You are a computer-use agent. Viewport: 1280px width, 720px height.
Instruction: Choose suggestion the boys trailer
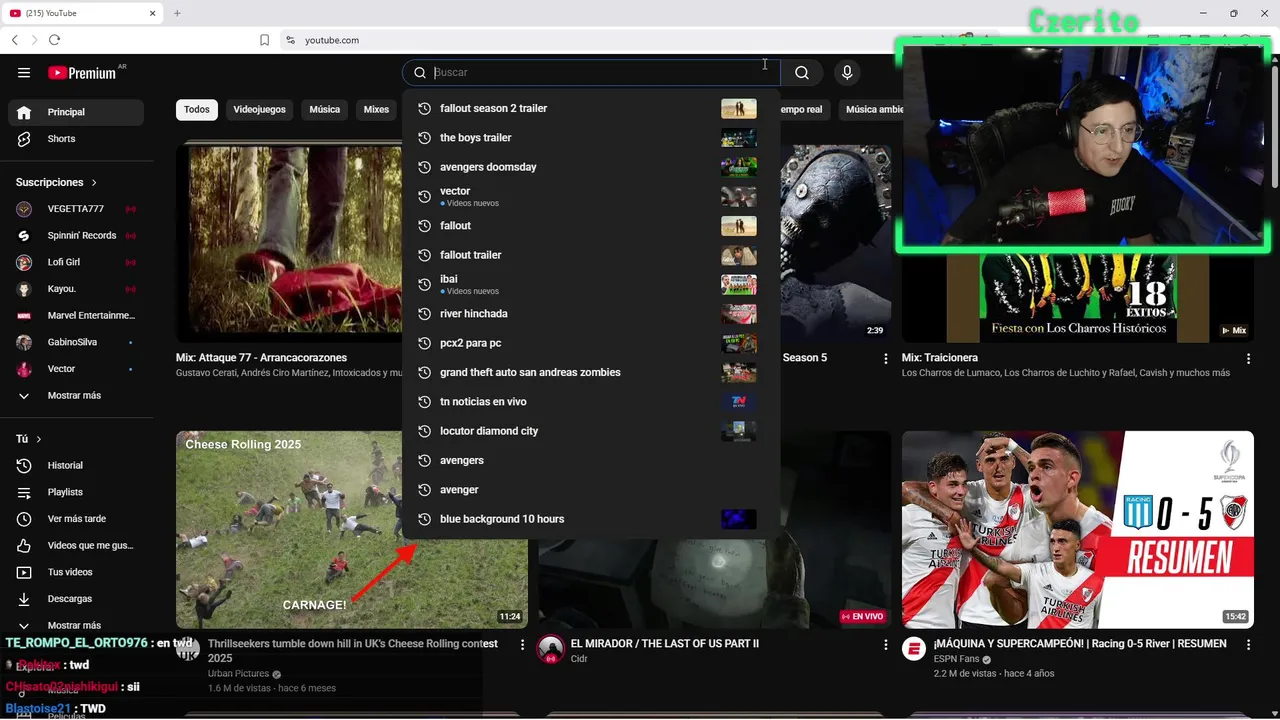(591, 138)
